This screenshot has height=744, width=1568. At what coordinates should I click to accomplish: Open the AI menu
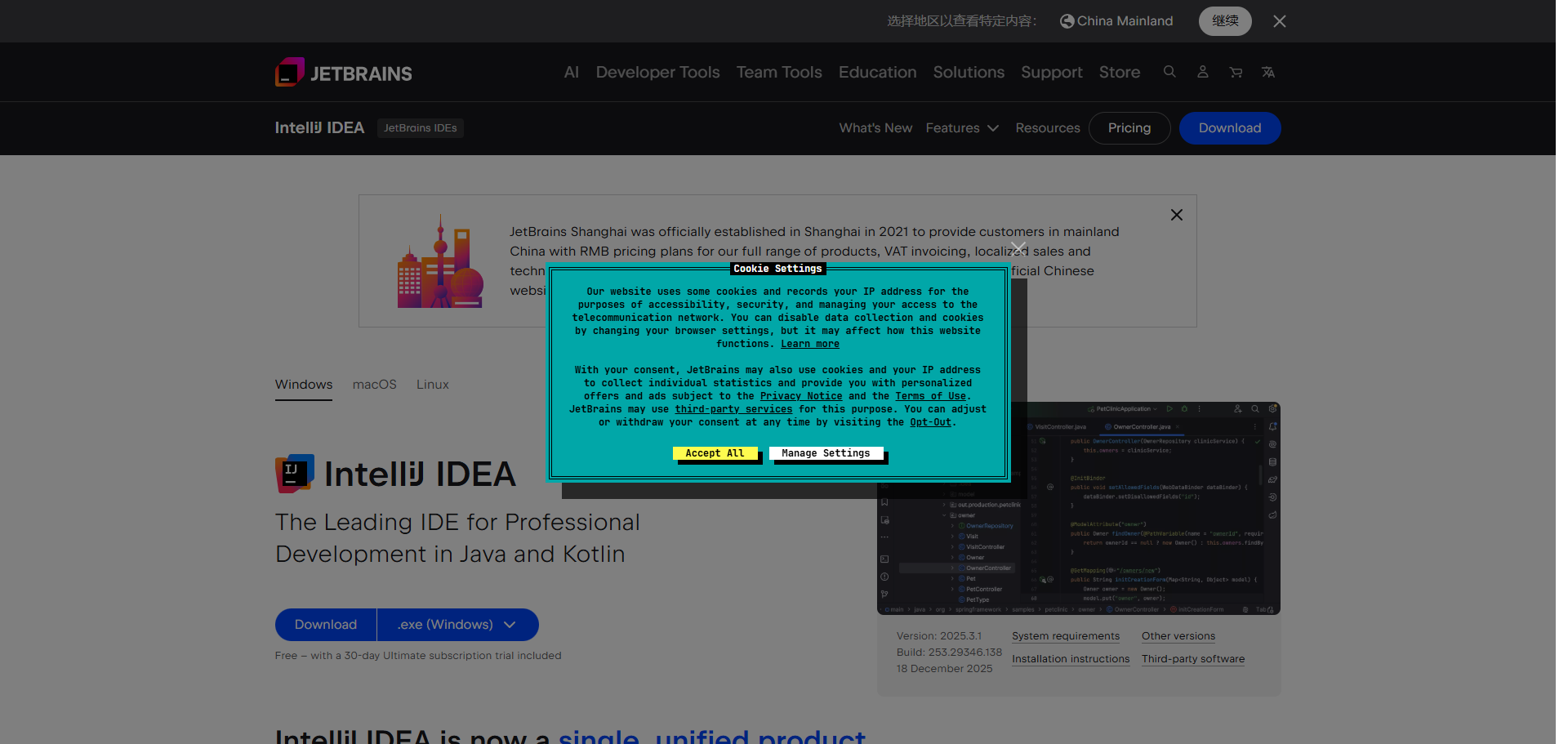(x=572, y=72)
